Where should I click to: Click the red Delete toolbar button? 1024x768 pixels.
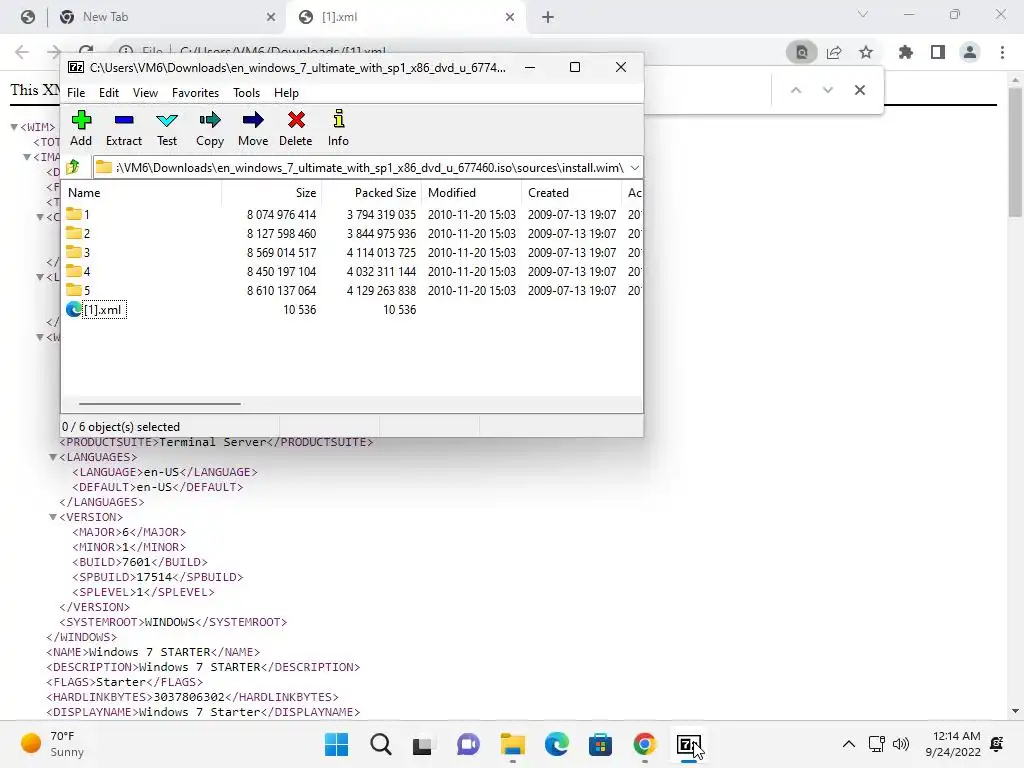[x=296, y=128]
